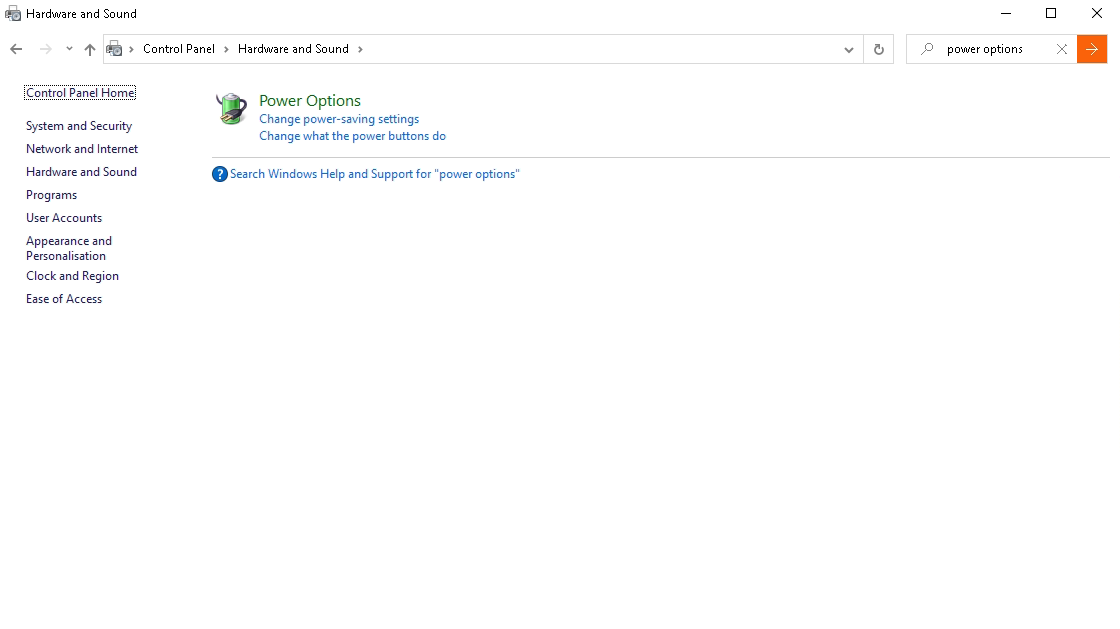Open Ease of Access category
This screenshot has height=629, width=1120.
click(64, 298)
